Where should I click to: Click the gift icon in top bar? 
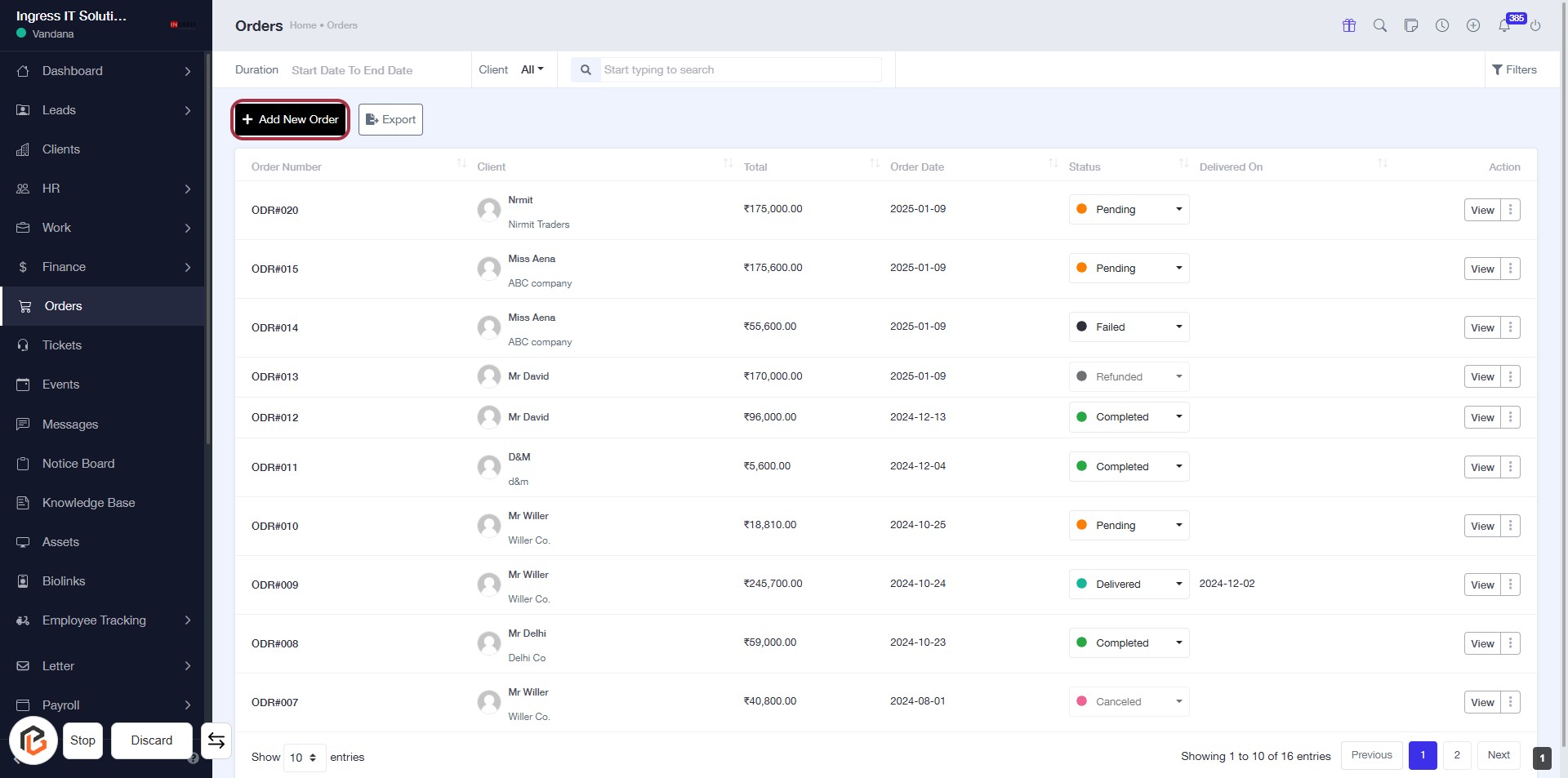point(1348,25)
